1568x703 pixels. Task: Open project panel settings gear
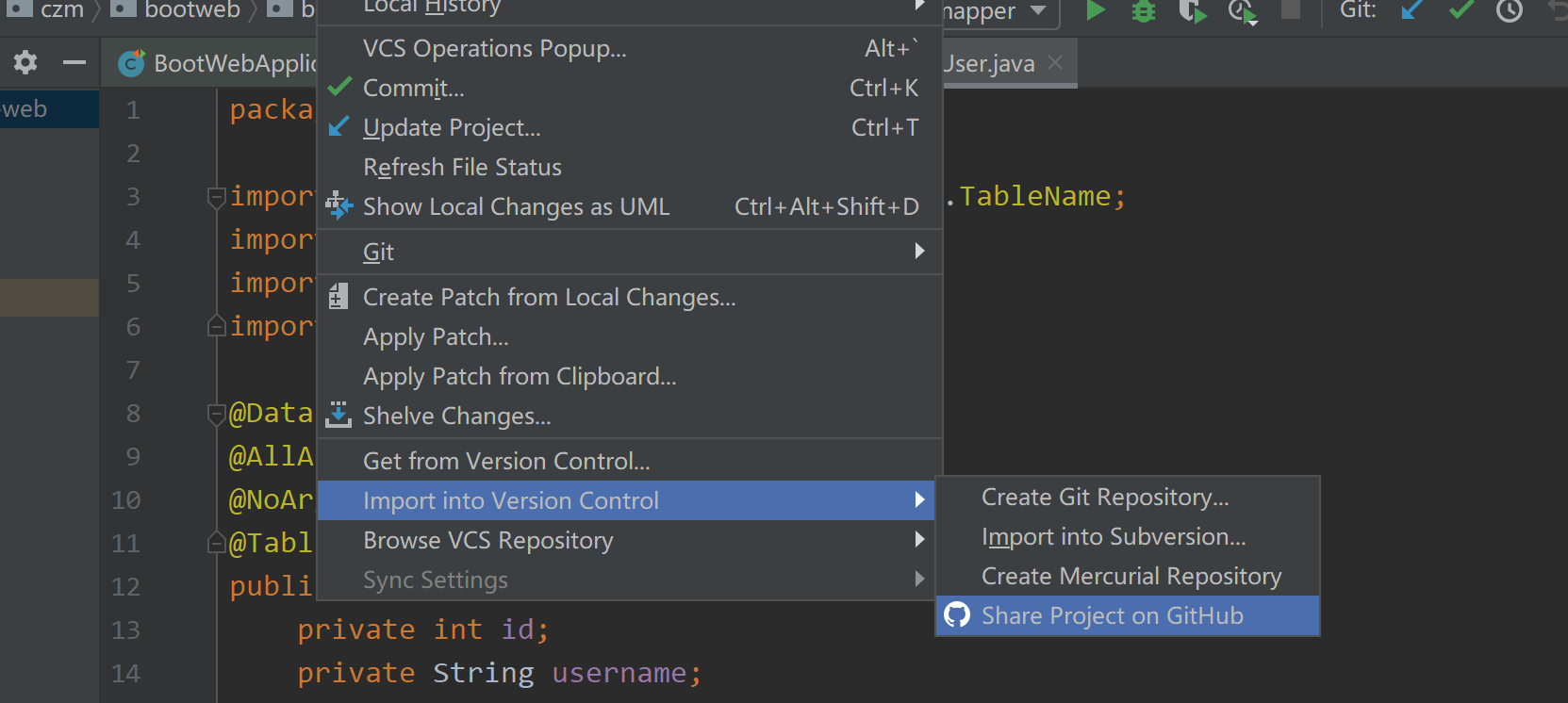tap(25, 63)
